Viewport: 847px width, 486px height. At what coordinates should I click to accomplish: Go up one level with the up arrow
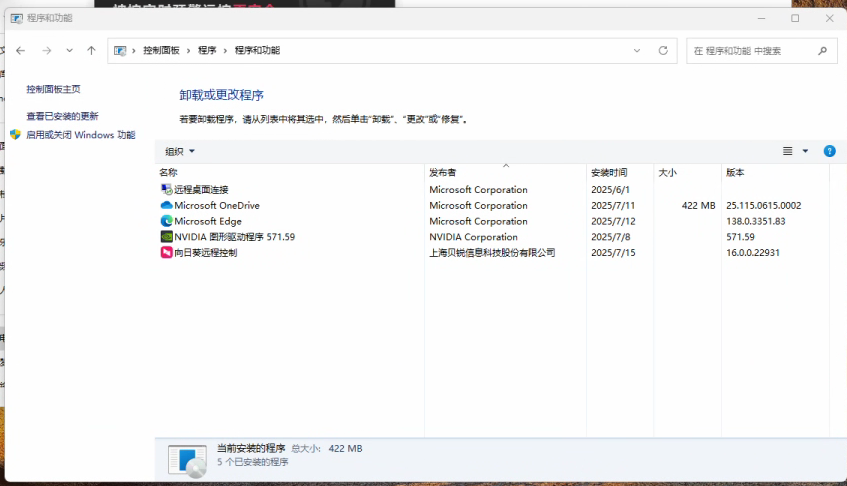pos(91,51)
